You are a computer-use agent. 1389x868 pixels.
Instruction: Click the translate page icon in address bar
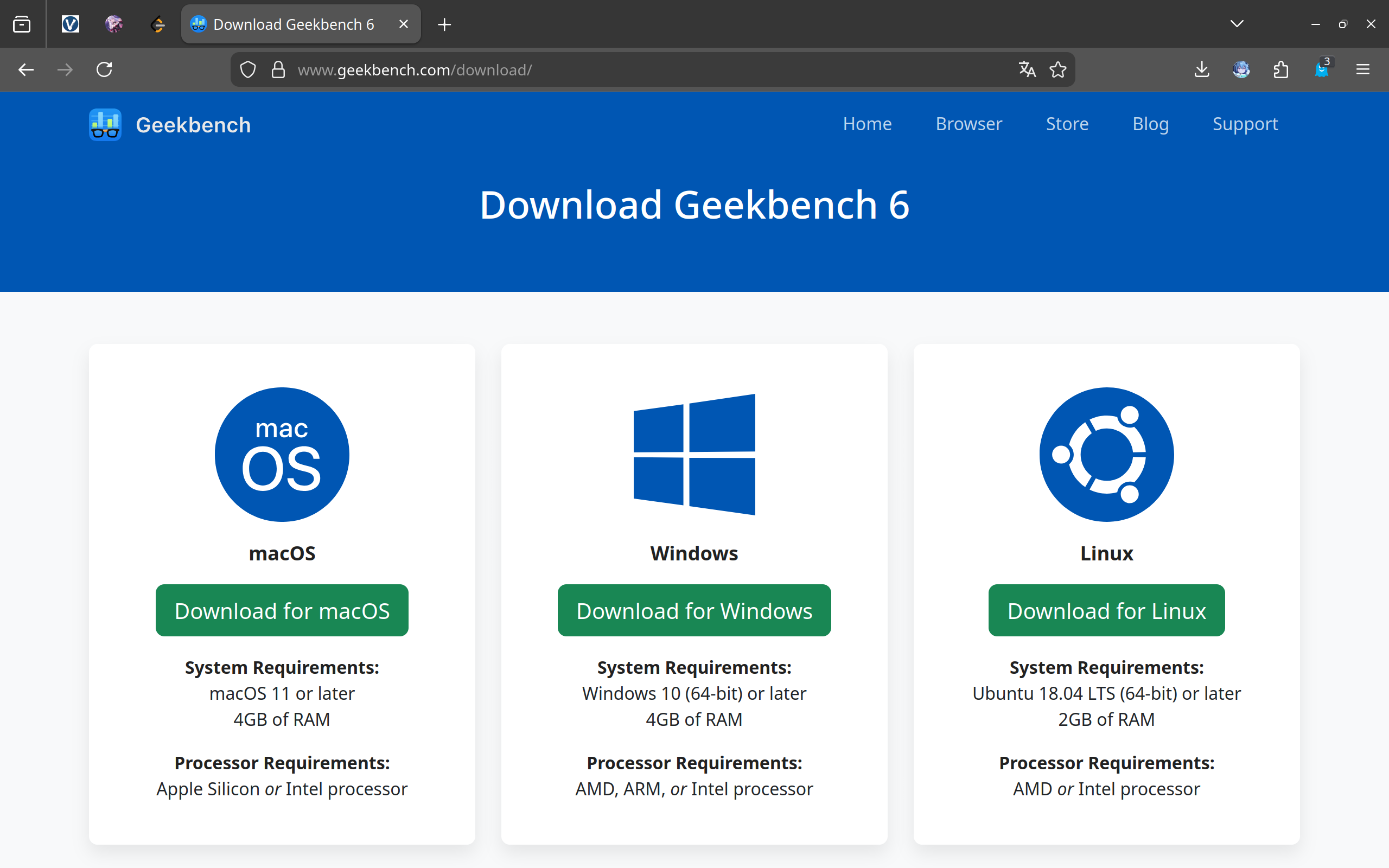point(1027,69)
